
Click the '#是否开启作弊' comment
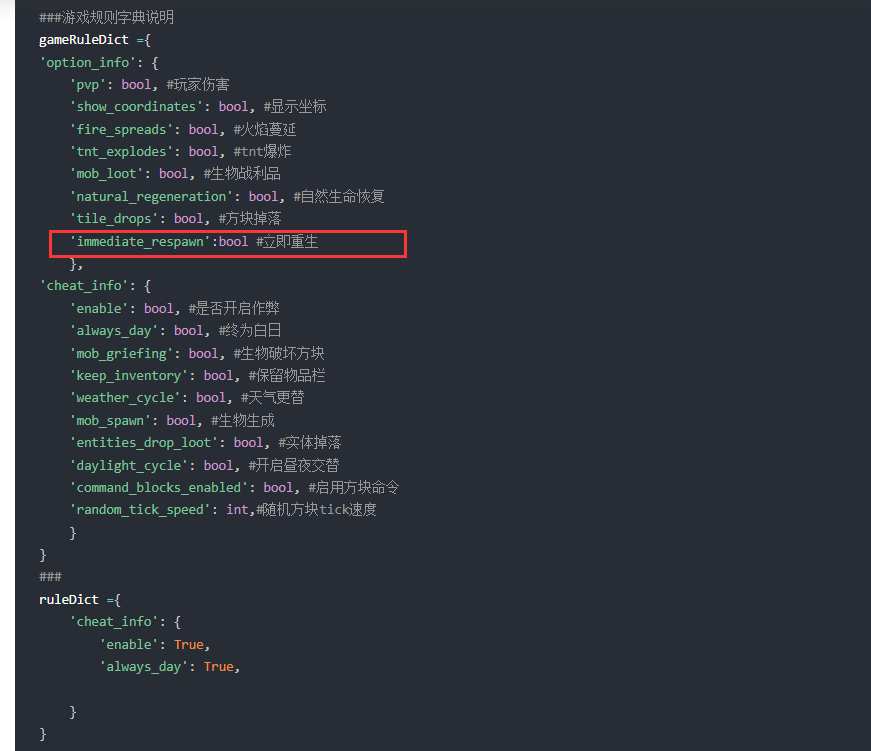pyautogui.click(x=234, y=309)
